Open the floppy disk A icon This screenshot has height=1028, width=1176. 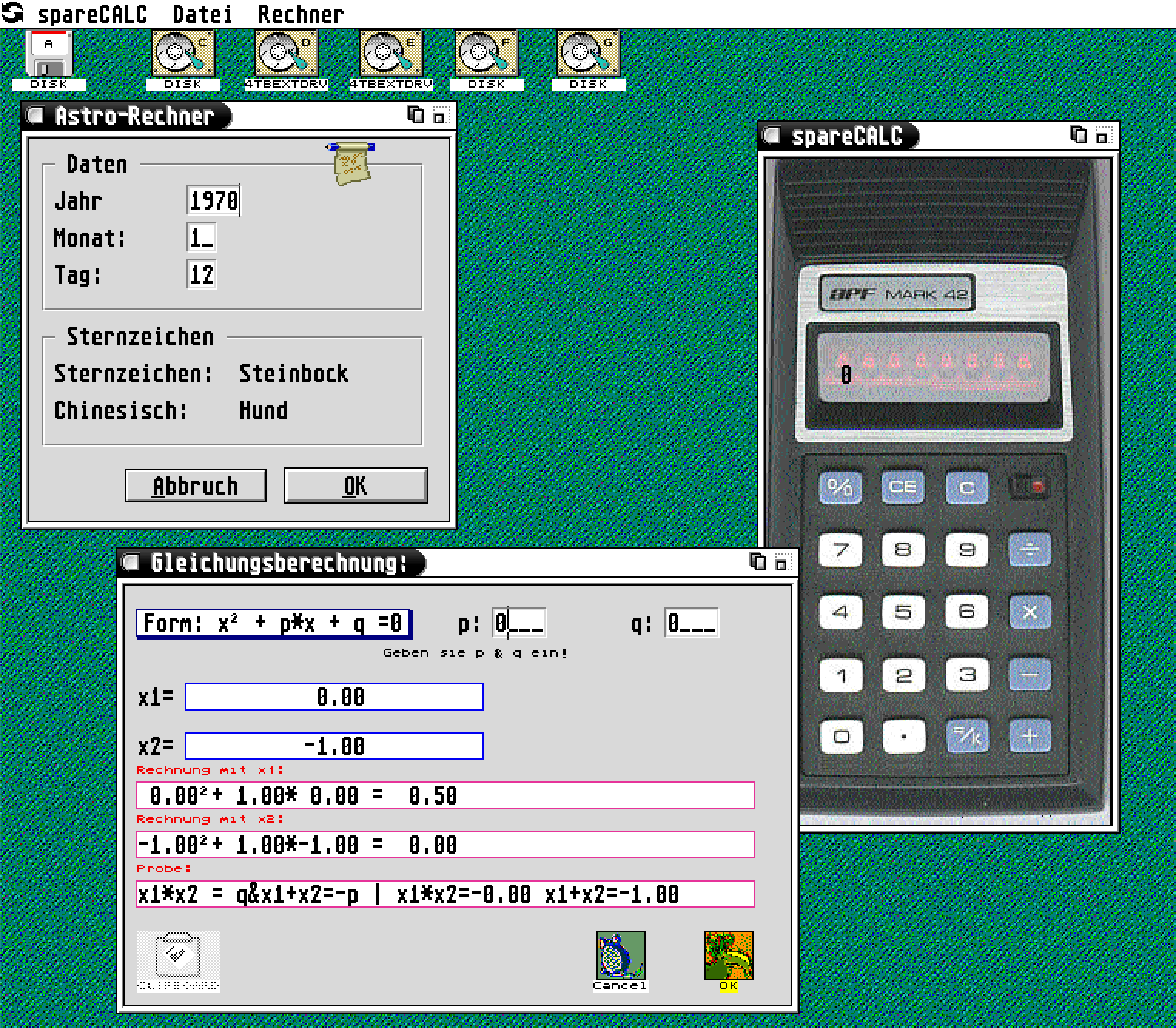[49, 55]
